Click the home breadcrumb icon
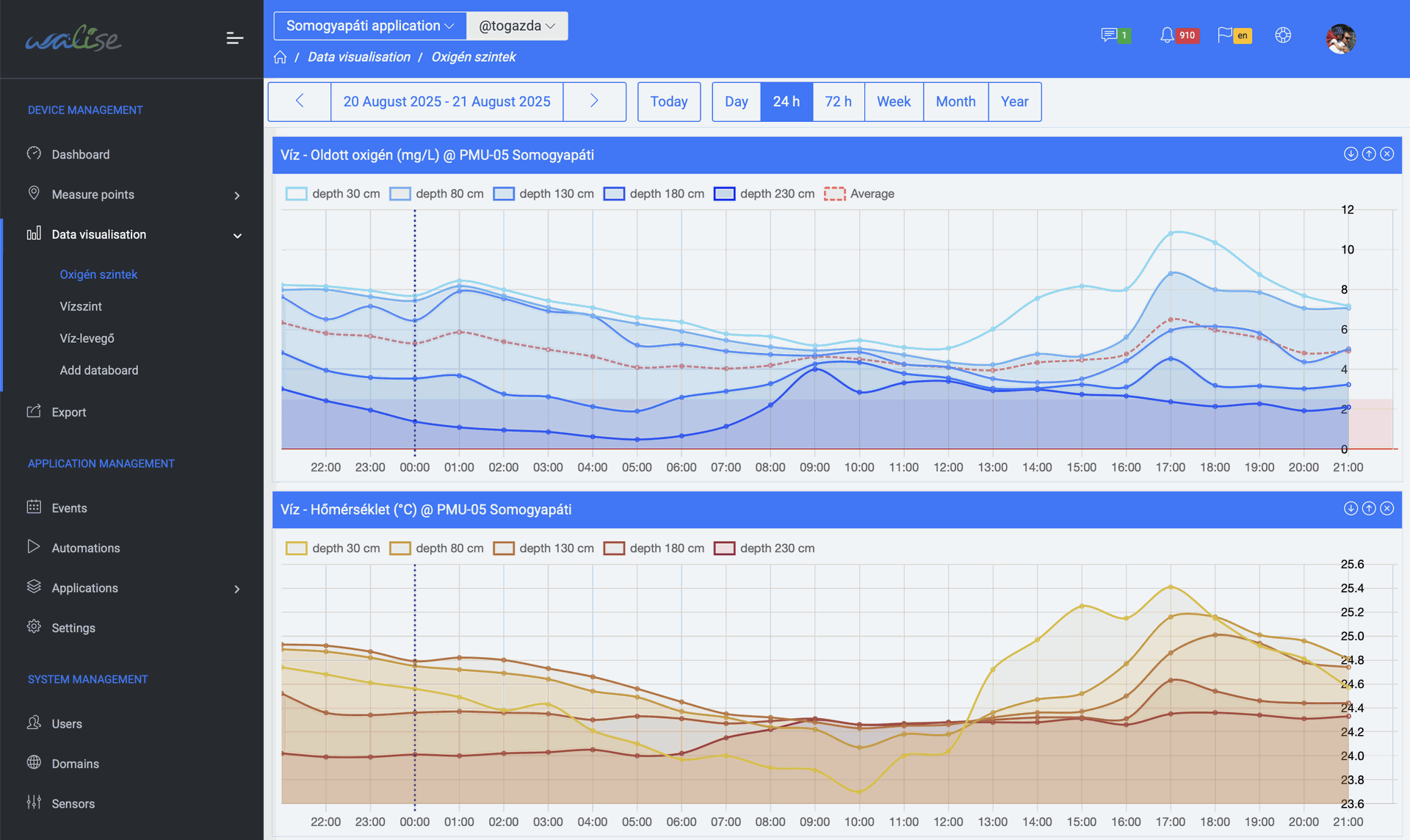Image resolution: width=1410 pixels, height=840 pixels. (280, 57)
